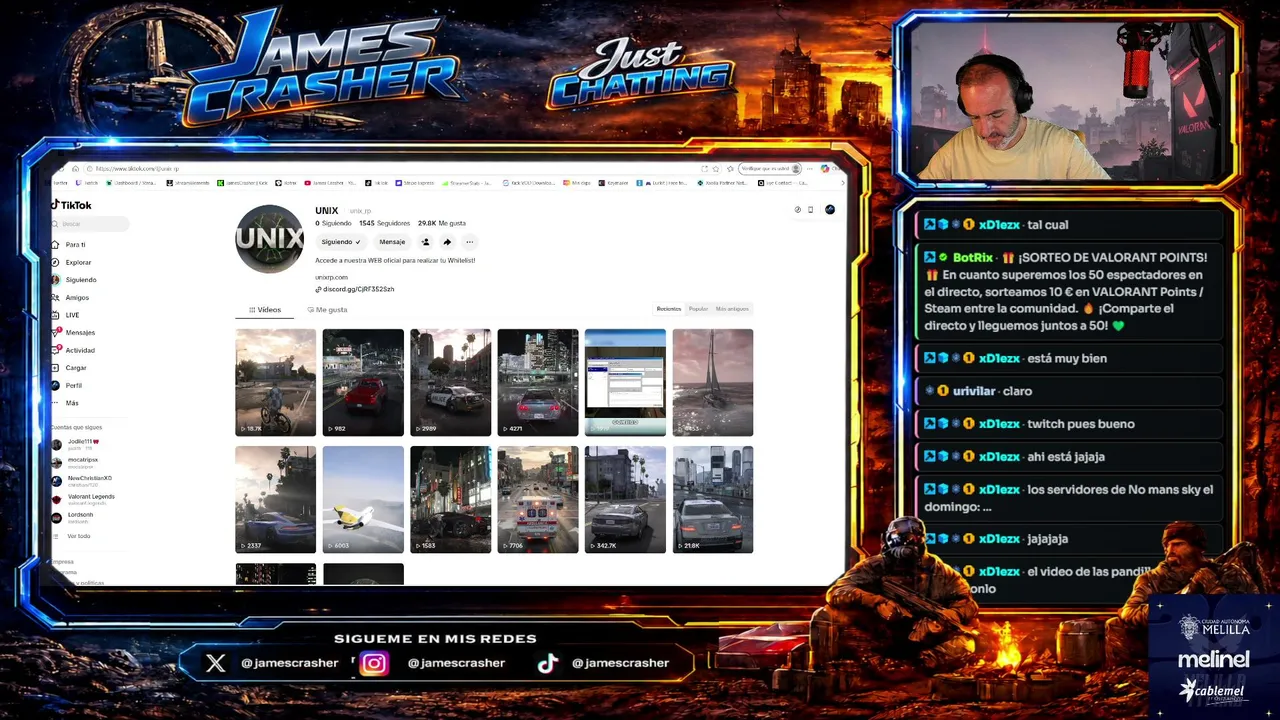Open the three-dot profile options menu
Screen dimensions: 1280x720
coord(469,242)
